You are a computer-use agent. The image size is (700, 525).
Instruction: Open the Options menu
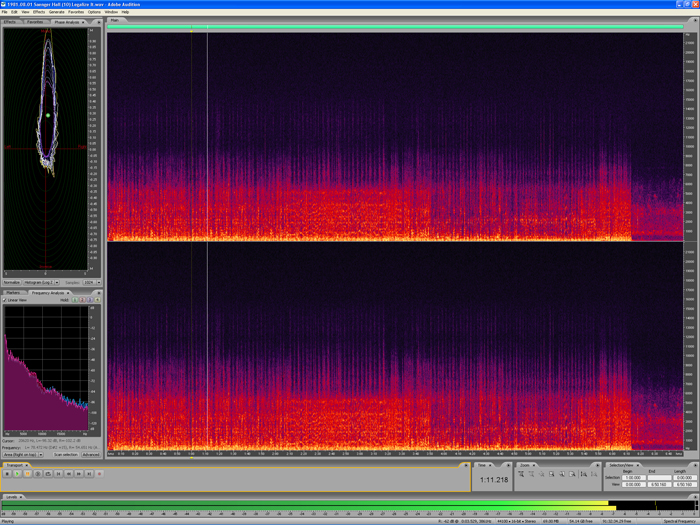94,12
